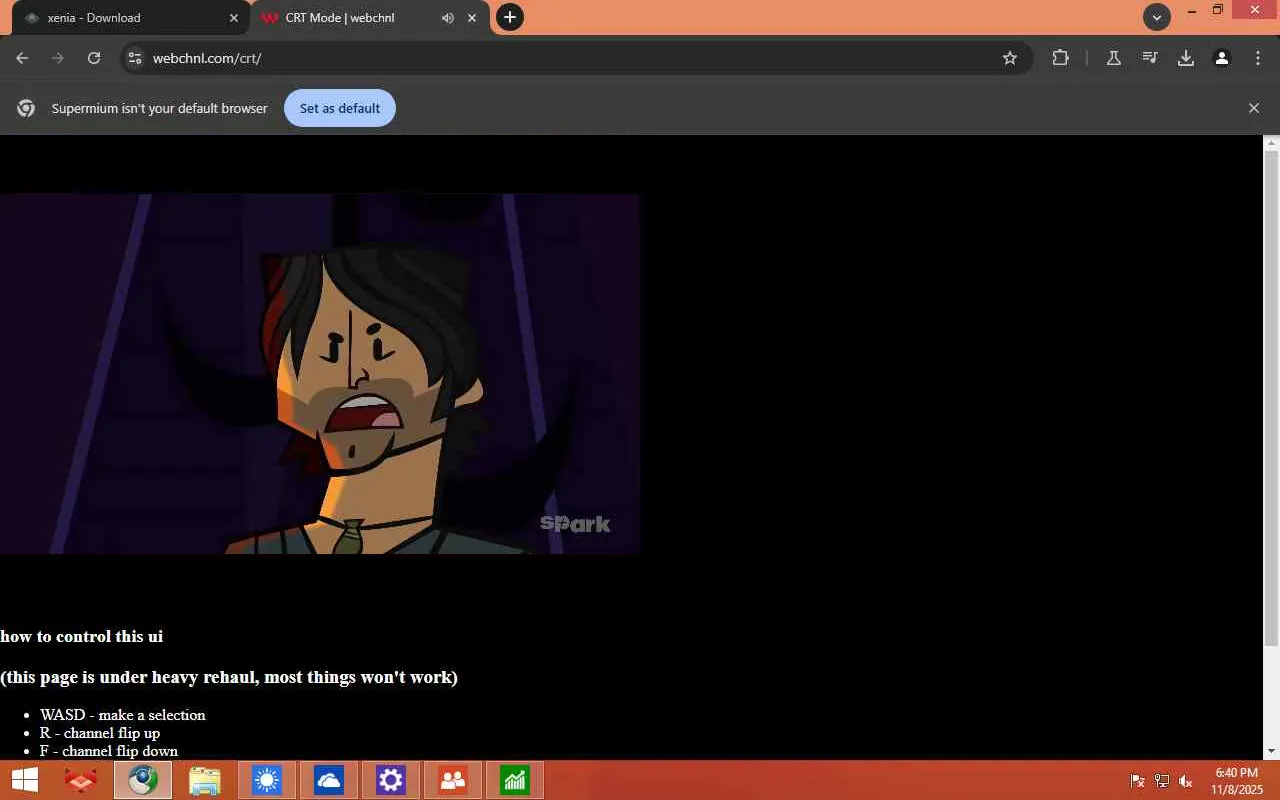Open PC Settings gear on the taskbar
Viewport: 1280px width, 800px height.
click(391, 780)
